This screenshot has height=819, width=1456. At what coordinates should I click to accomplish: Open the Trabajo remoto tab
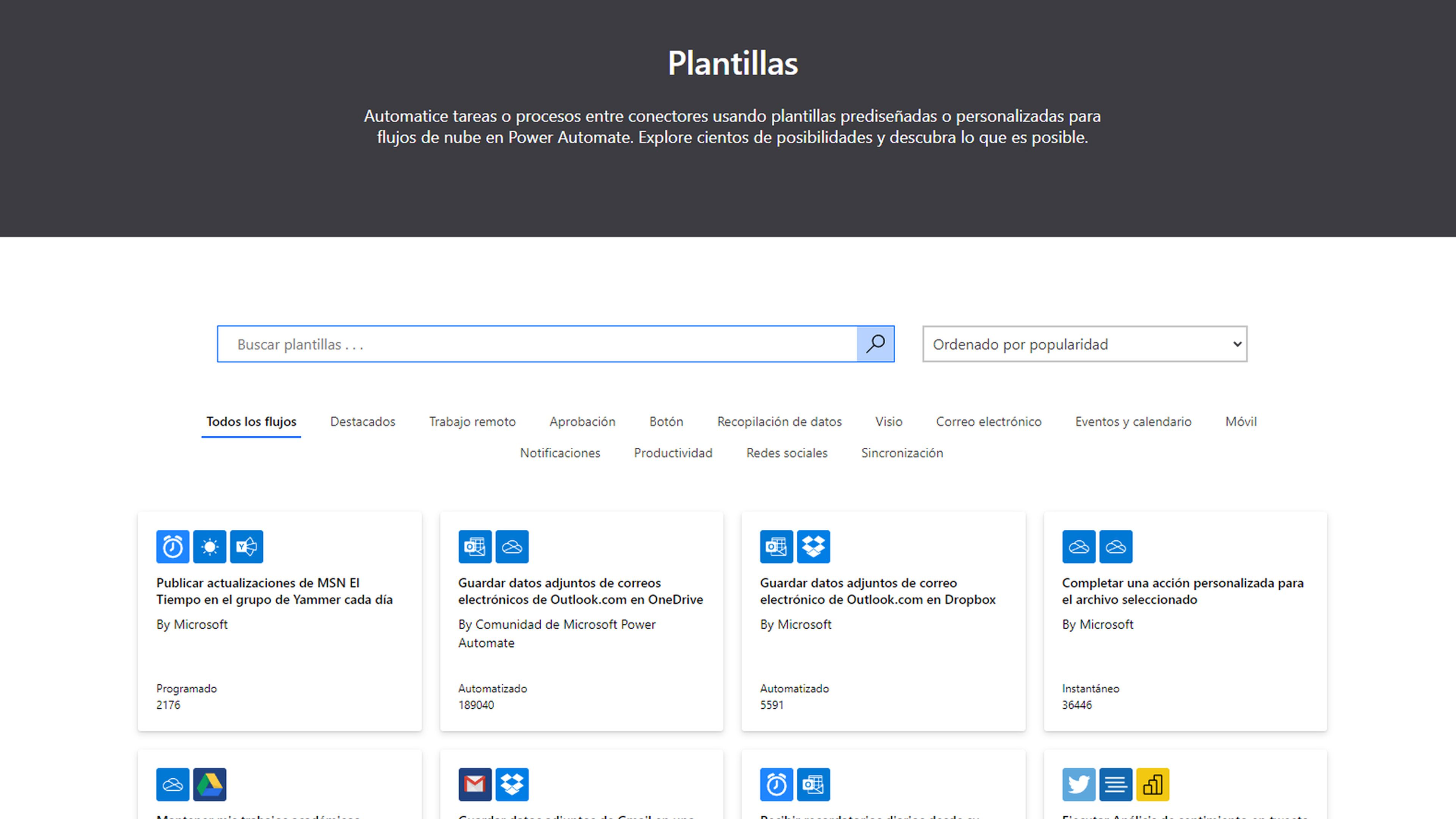coord(472,422)
